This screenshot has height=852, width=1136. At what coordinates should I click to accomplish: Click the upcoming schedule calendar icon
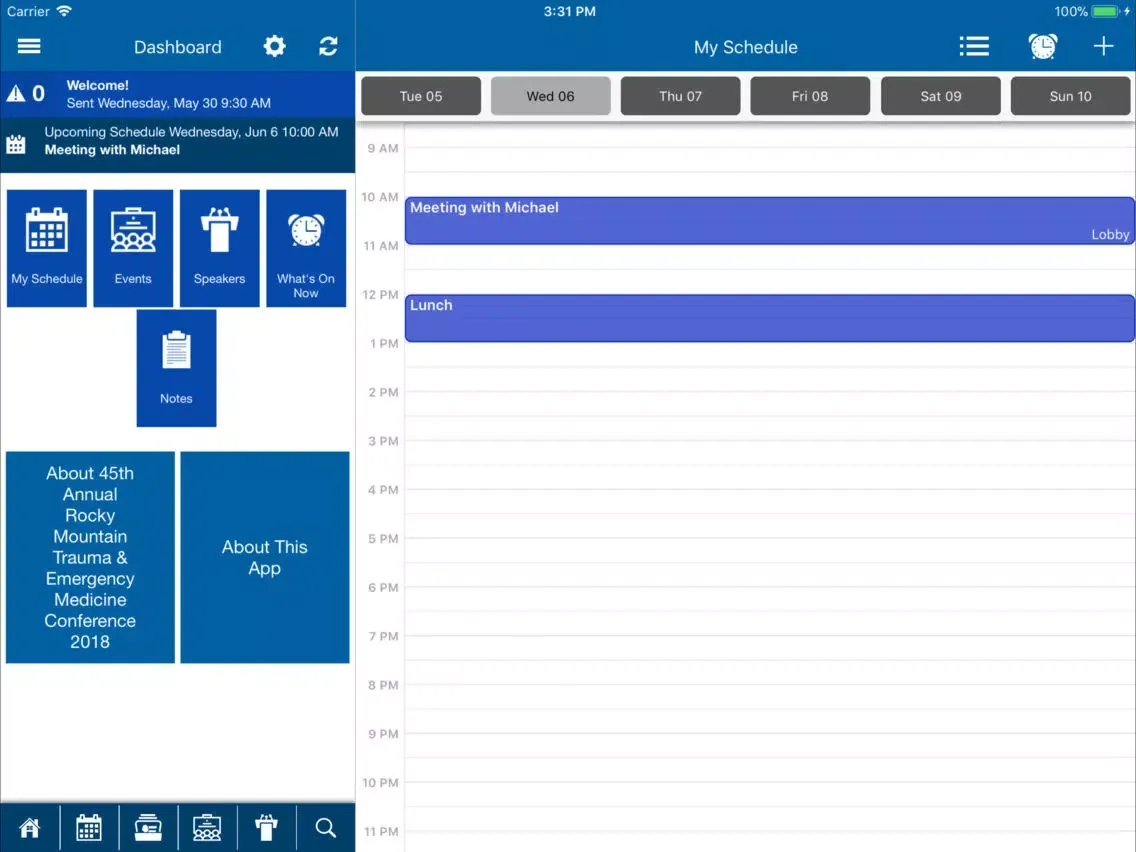[x=16, y=143]
